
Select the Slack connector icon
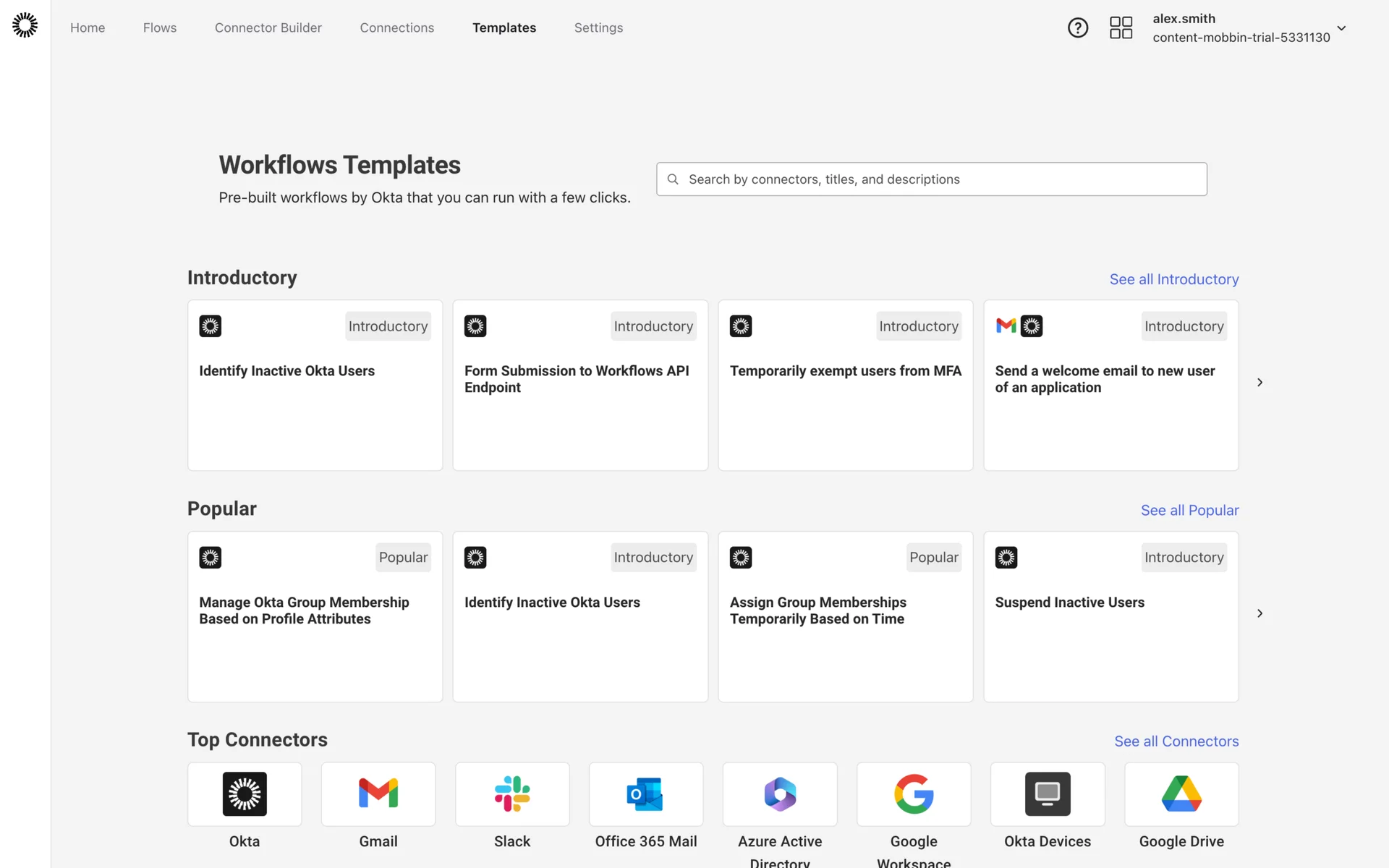click(512, 793)
